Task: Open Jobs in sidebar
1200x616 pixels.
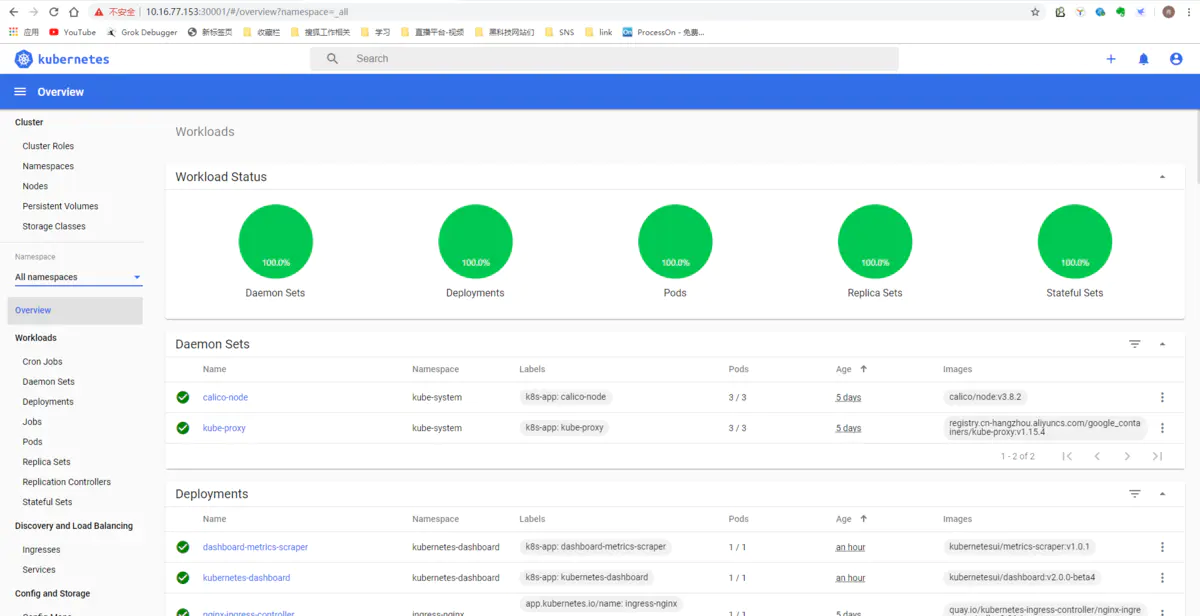Action: click(x=32, y=422)
